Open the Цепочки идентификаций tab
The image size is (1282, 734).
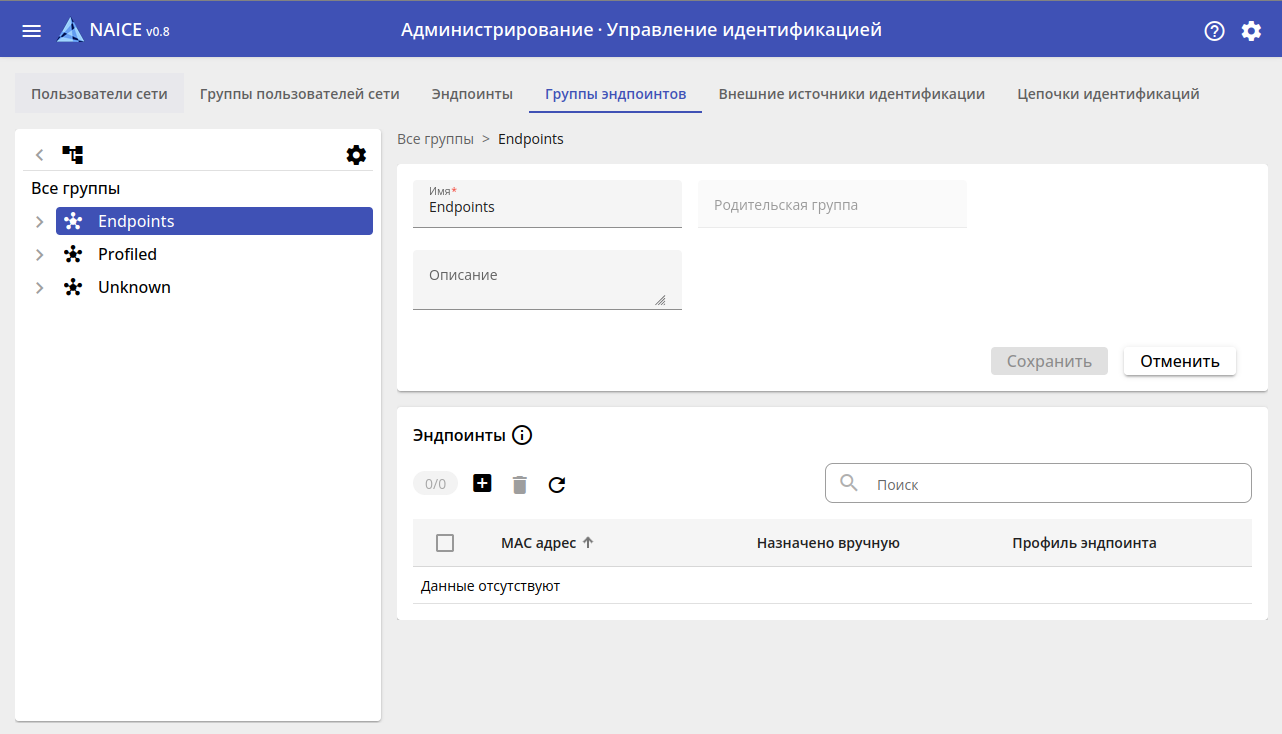pos(1108,94)
